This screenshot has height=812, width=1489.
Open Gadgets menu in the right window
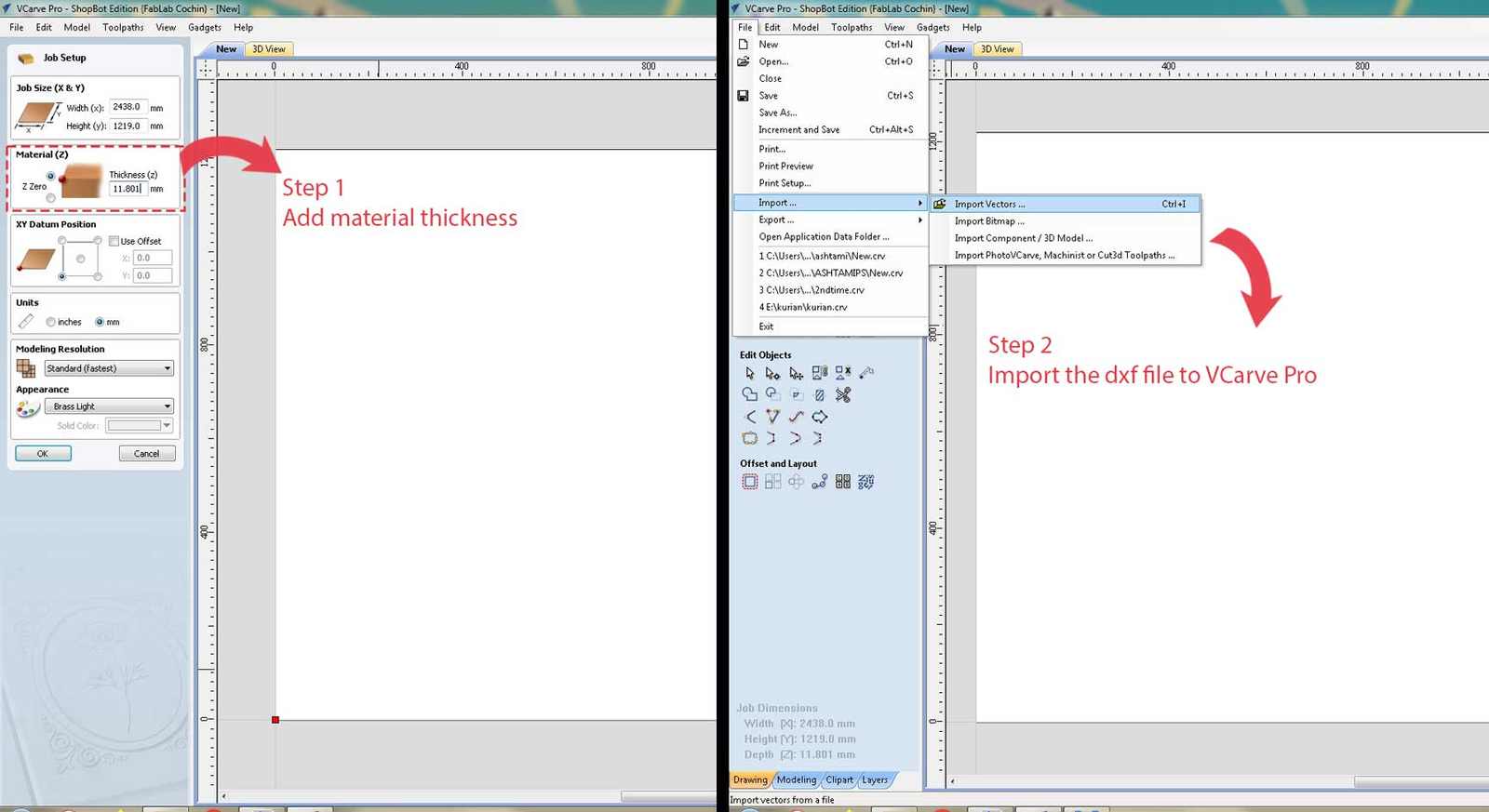[932, 27]
